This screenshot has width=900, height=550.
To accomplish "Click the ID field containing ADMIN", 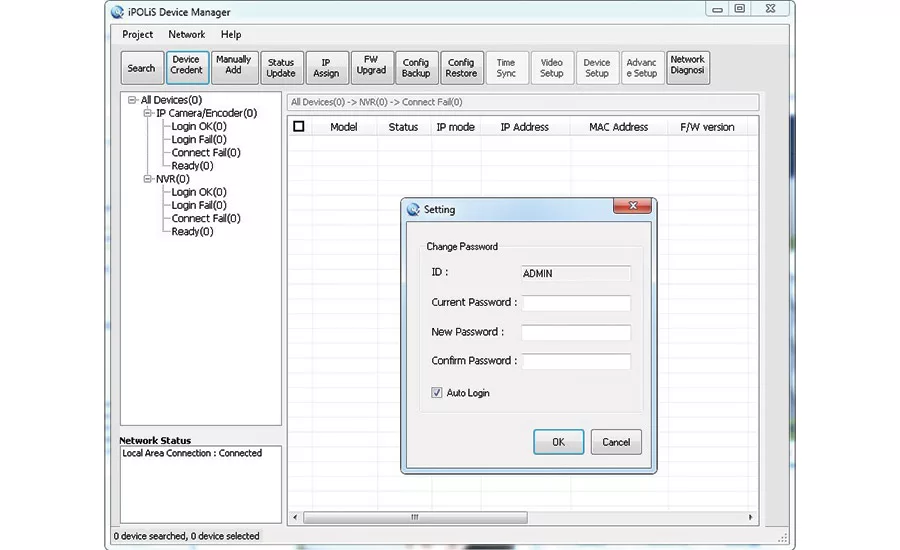I will pos(576,274).
